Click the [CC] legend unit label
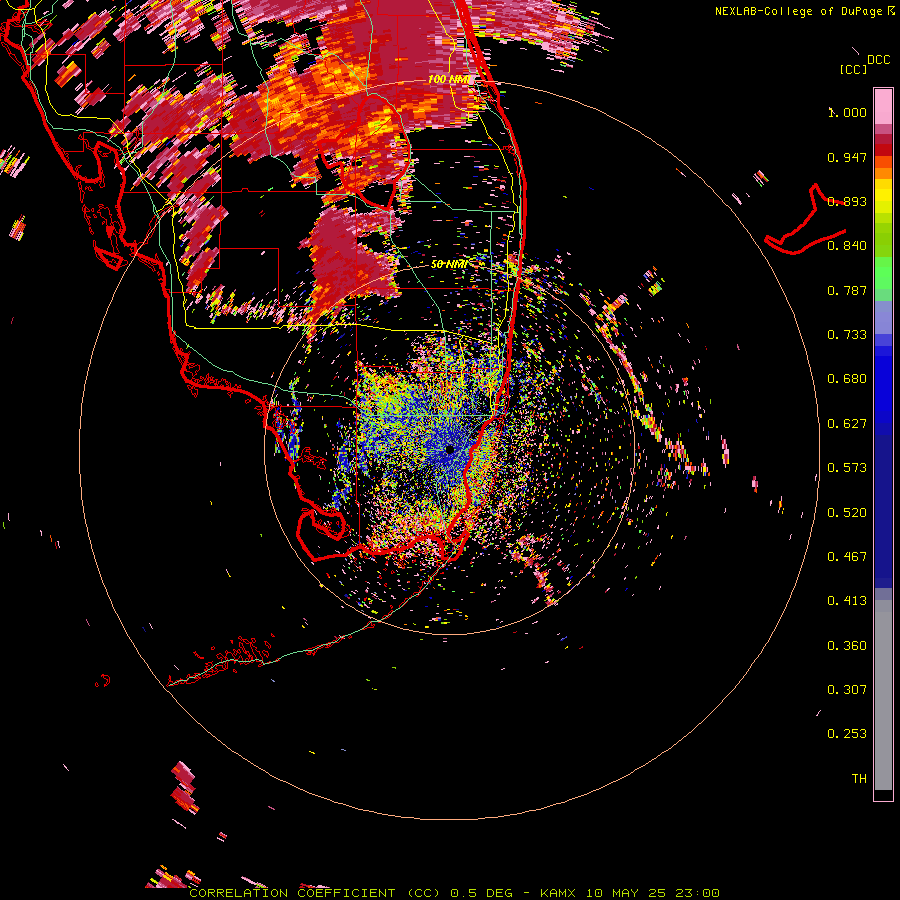900x900 pixels. (853, 69)
